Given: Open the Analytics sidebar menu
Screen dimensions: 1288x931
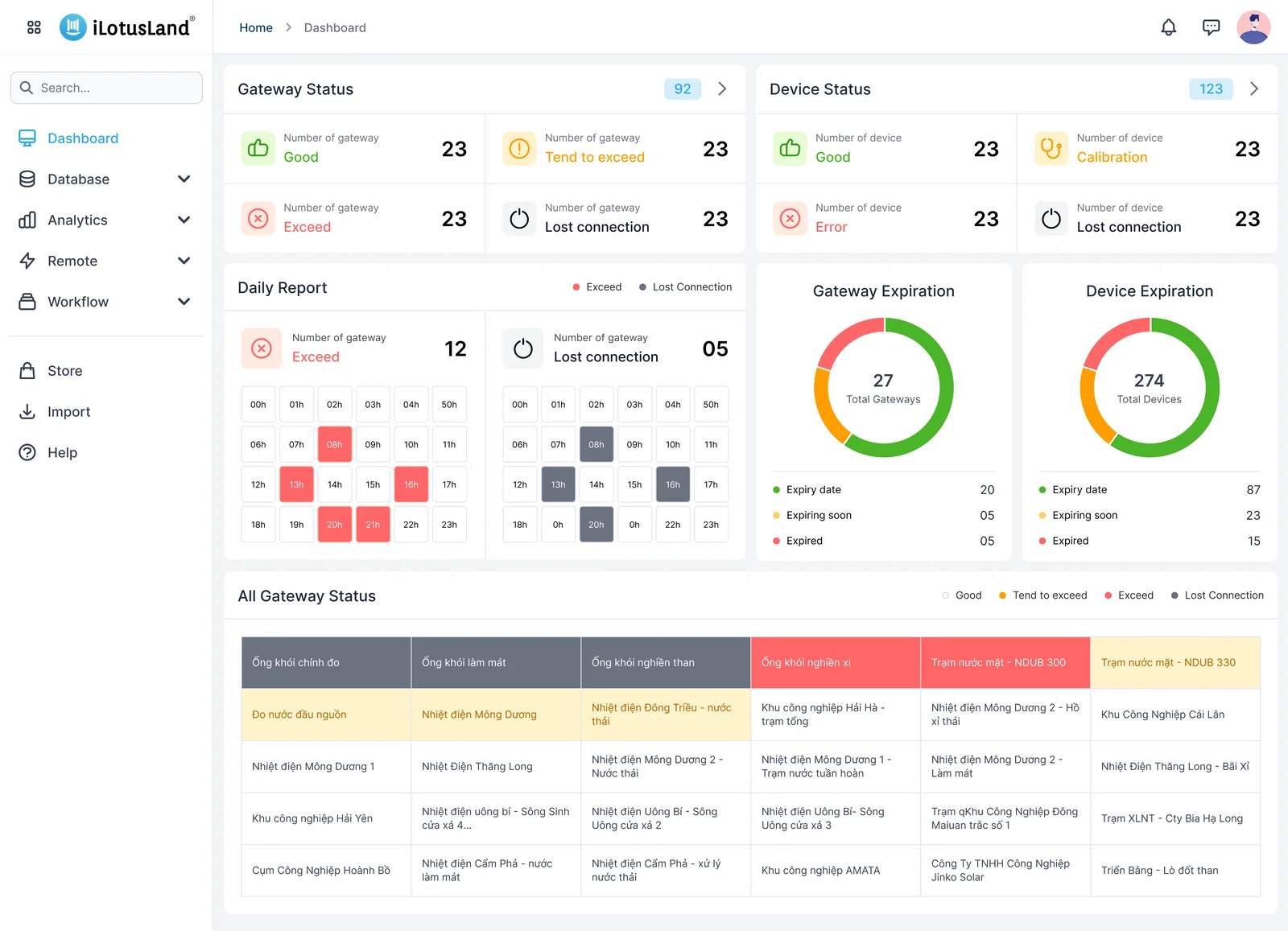Looking at the screenshot, I should pyautogui.click(x=106, y=220).
